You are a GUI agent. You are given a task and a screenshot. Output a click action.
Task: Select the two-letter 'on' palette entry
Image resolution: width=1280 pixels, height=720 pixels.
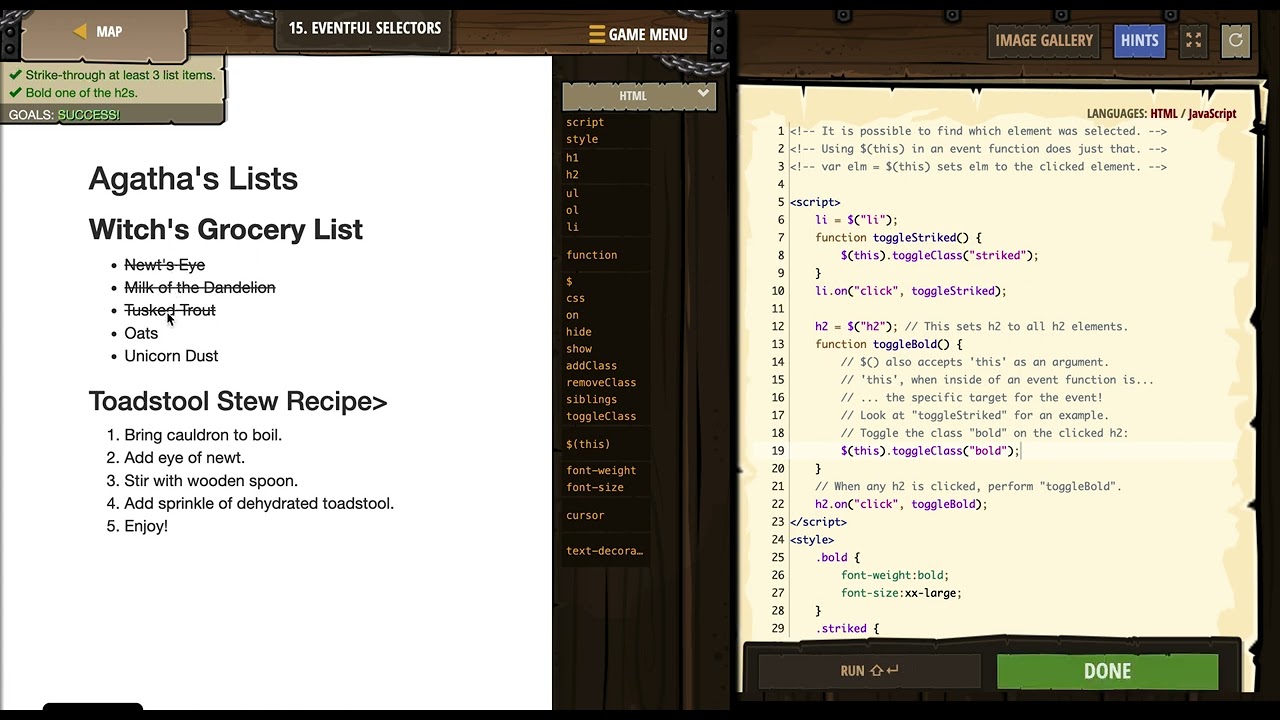click(x=572, y=315)
